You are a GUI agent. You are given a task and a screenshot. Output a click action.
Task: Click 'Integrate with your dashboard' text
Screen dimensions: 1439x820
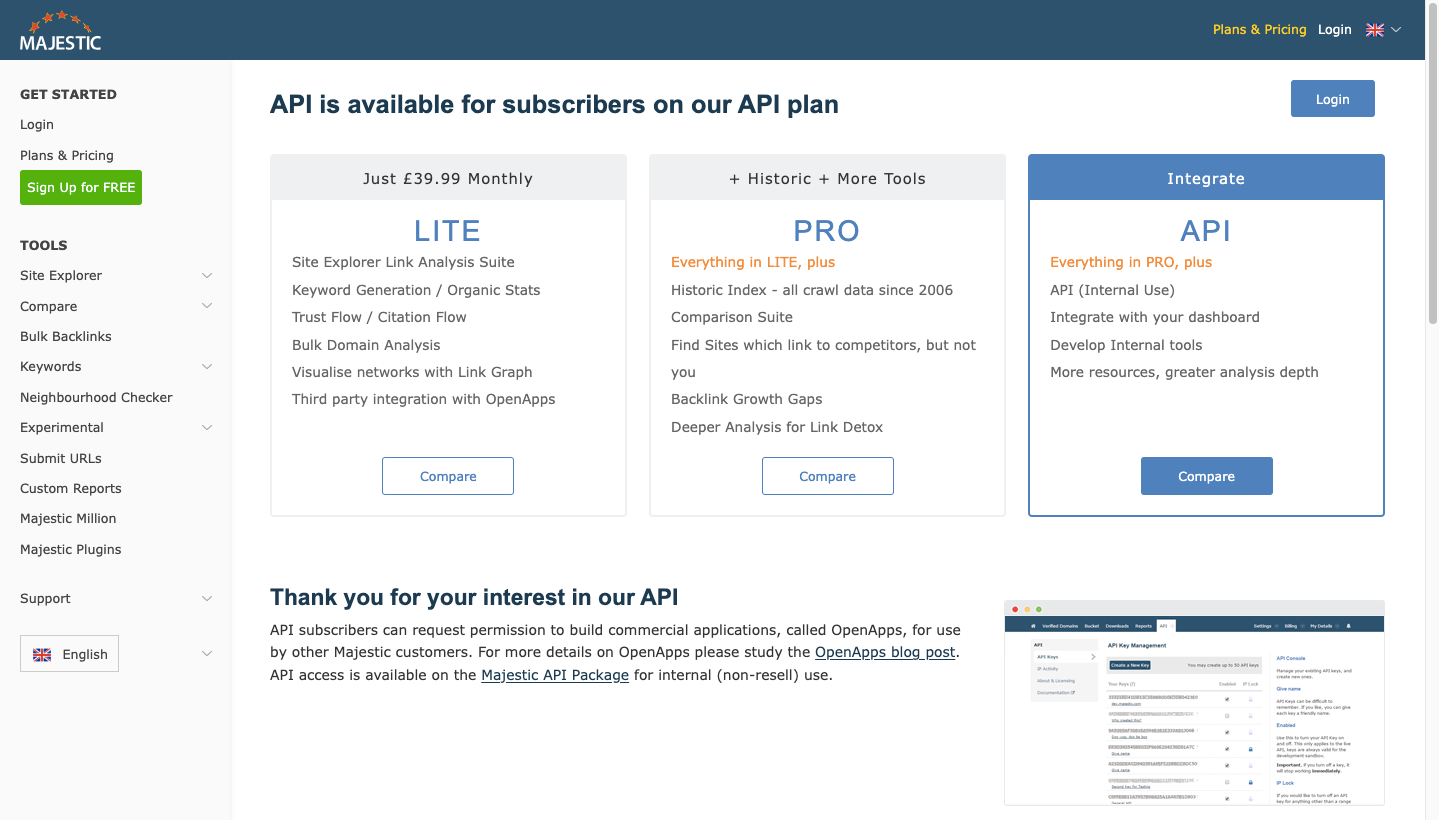(1155, 317)
